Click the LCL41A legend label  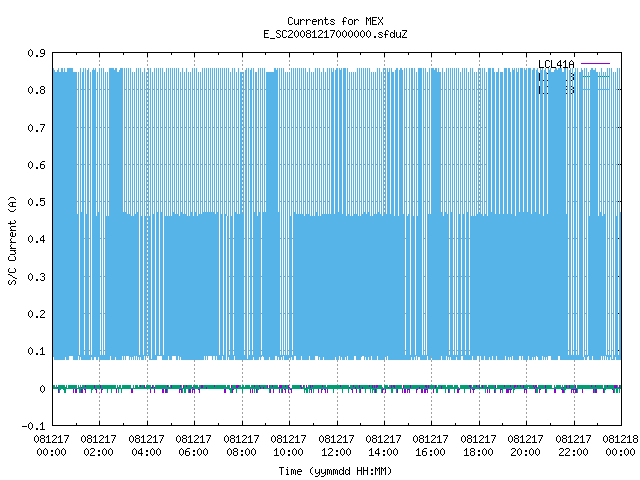click(556, 64)
